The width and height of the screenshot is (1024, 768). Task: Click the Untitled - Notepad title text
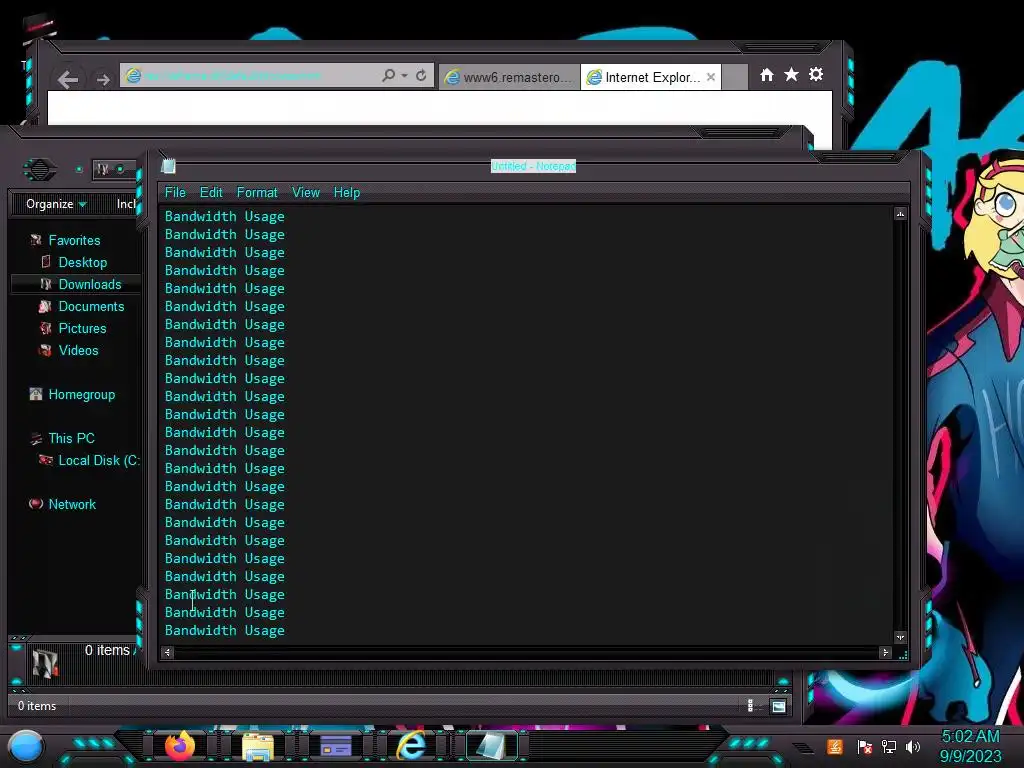click(533, 166)
